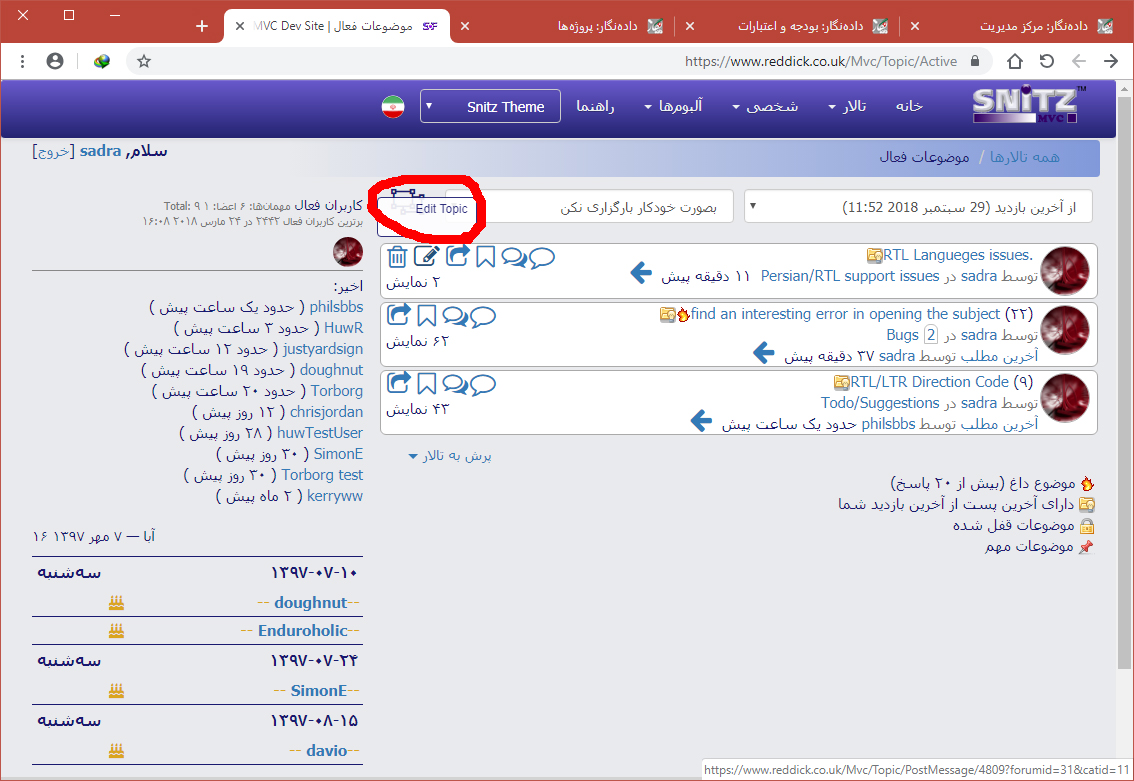Click the sadra avatar thumbnail in sidebar
1134x781 pixels.
coord(348,252)
